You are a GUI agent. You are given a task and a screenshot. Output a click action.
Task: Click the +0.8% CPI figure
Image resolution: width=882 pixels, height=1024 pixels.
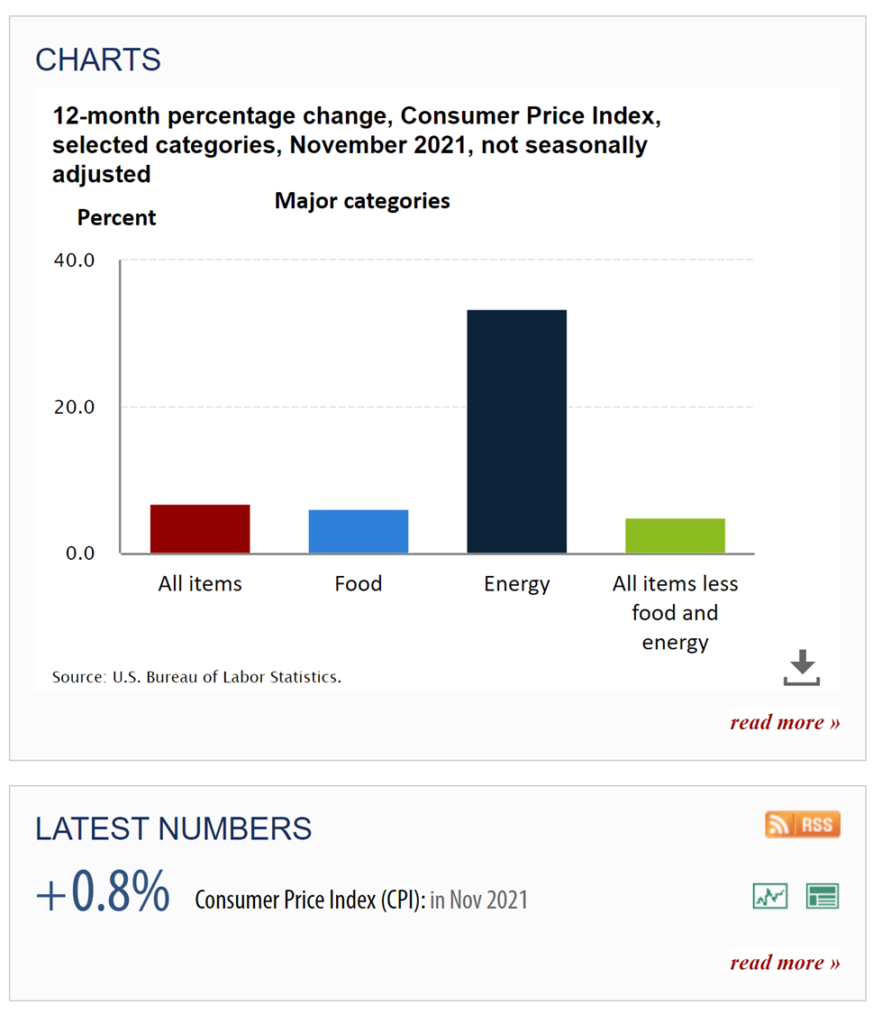(x=103, y=892)
